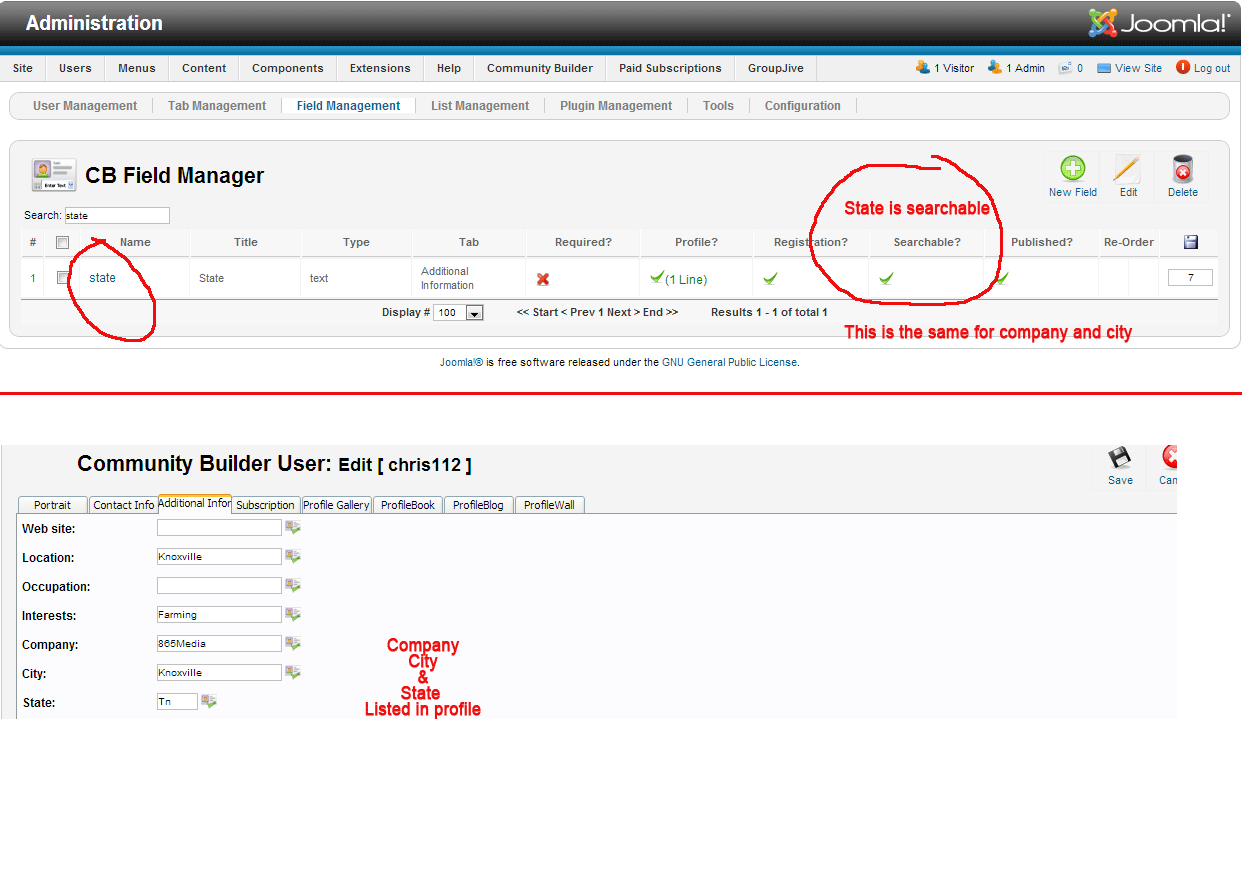Click the icon beside the Web site field
The height and width of the screenshot is (886, 1242).
coord(293,527)
